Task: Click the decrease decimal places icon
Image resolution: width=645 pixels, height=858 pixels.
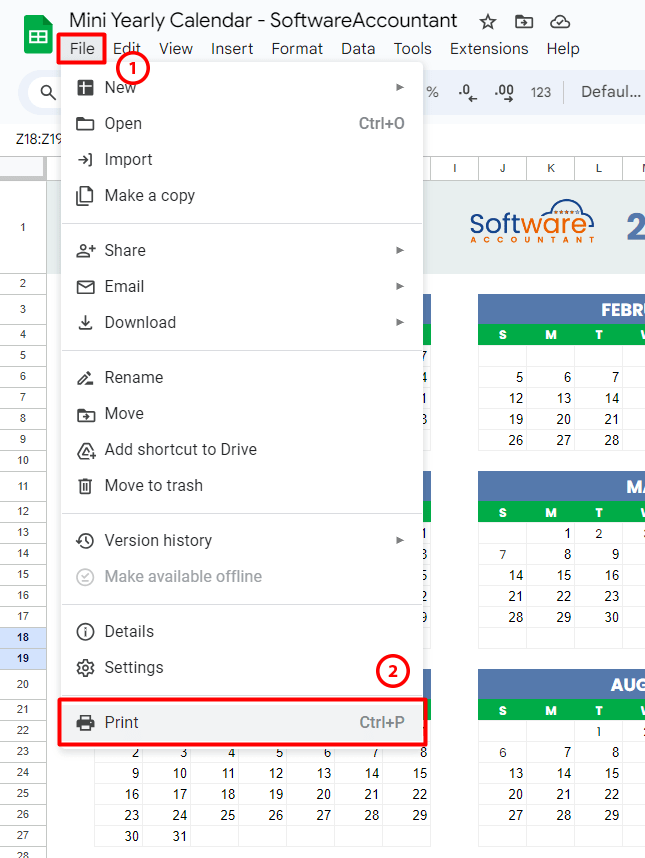Action: point(467,92)
